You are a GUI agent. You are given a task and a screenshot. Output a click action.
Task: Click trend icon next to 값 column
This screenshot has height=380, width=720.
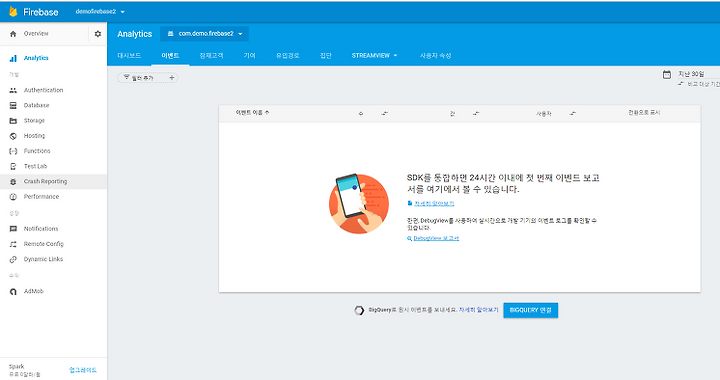click(476, 113)
